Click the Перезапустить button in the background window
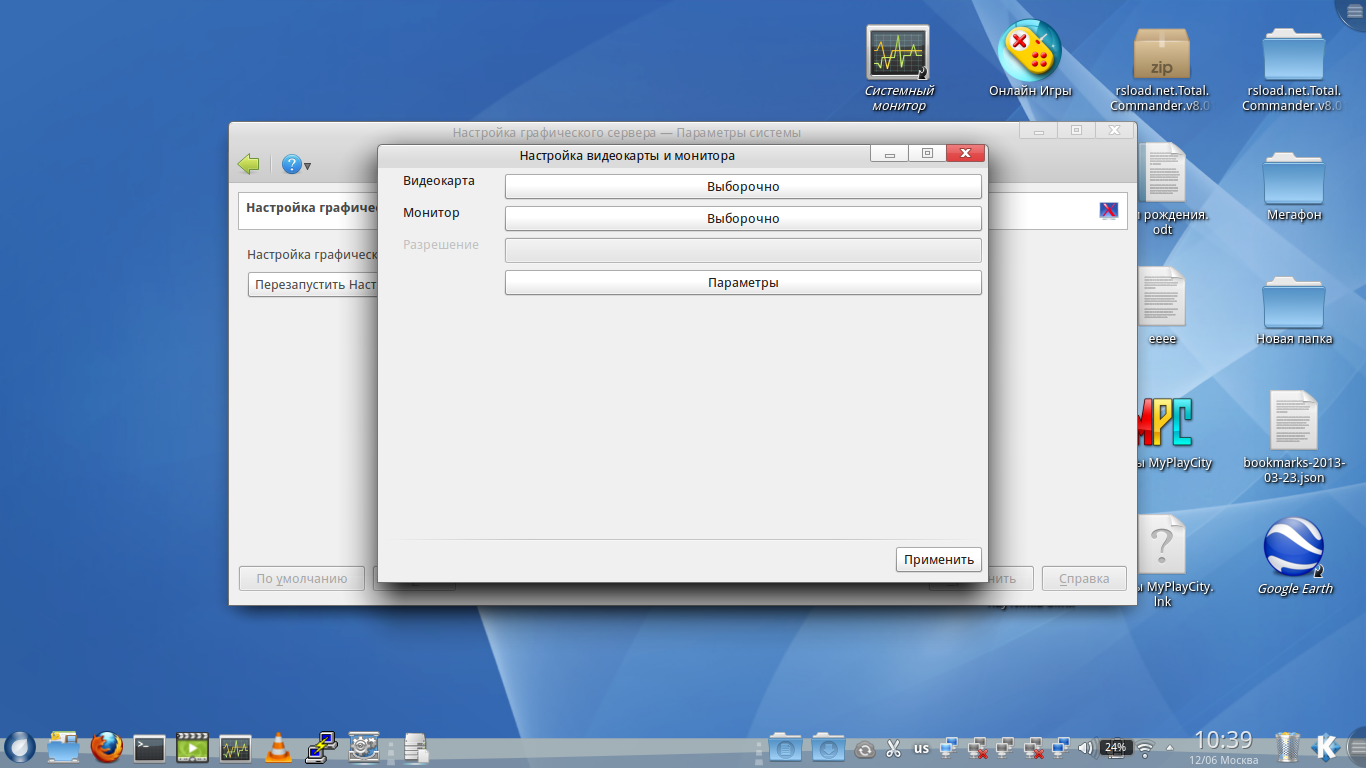Image resolution: width=1366 pixels, height=768 pixels. (314, 285)
